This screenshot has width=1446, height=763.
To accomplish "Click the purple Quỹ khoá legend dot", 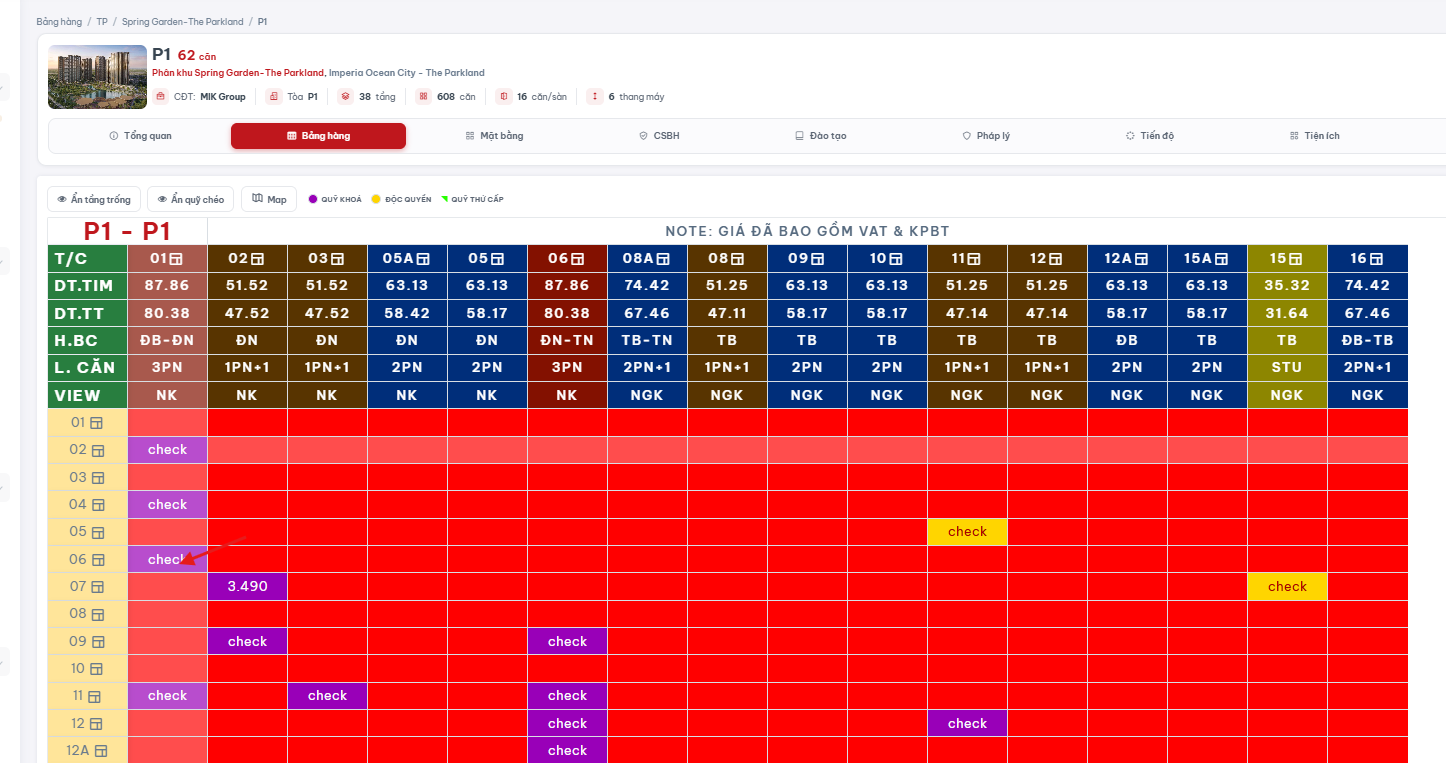I will (x=313, y=199).
